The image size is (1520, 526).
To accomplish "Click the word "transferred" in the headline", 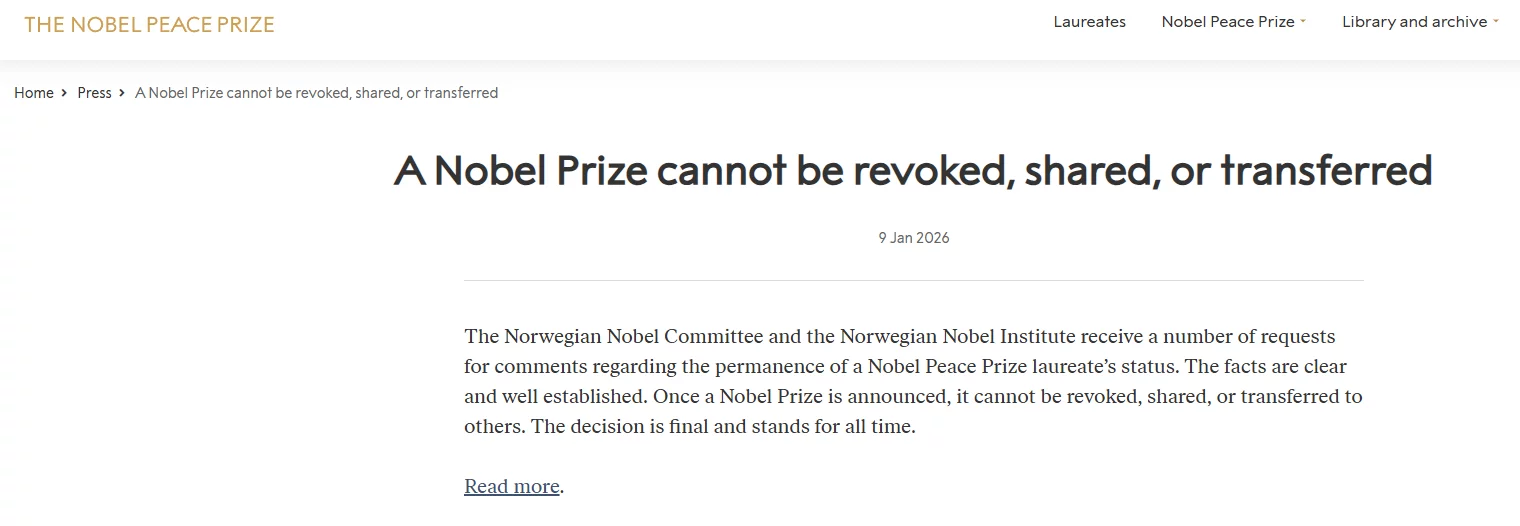I will coord(1326,171).
